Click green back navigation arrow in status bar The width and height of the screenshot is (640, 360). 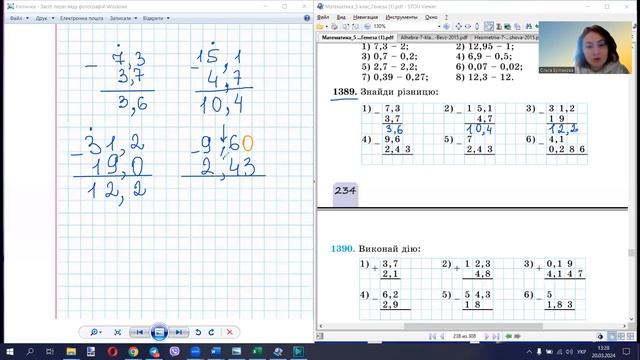coord(509,336)
